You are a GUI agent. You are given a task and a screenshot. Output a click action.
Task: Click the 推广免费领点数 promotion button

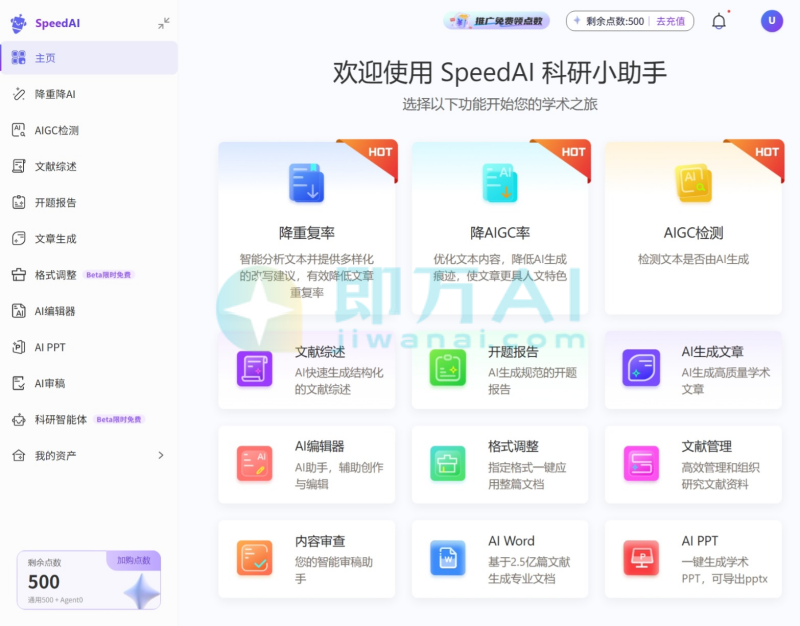point(496,21)
